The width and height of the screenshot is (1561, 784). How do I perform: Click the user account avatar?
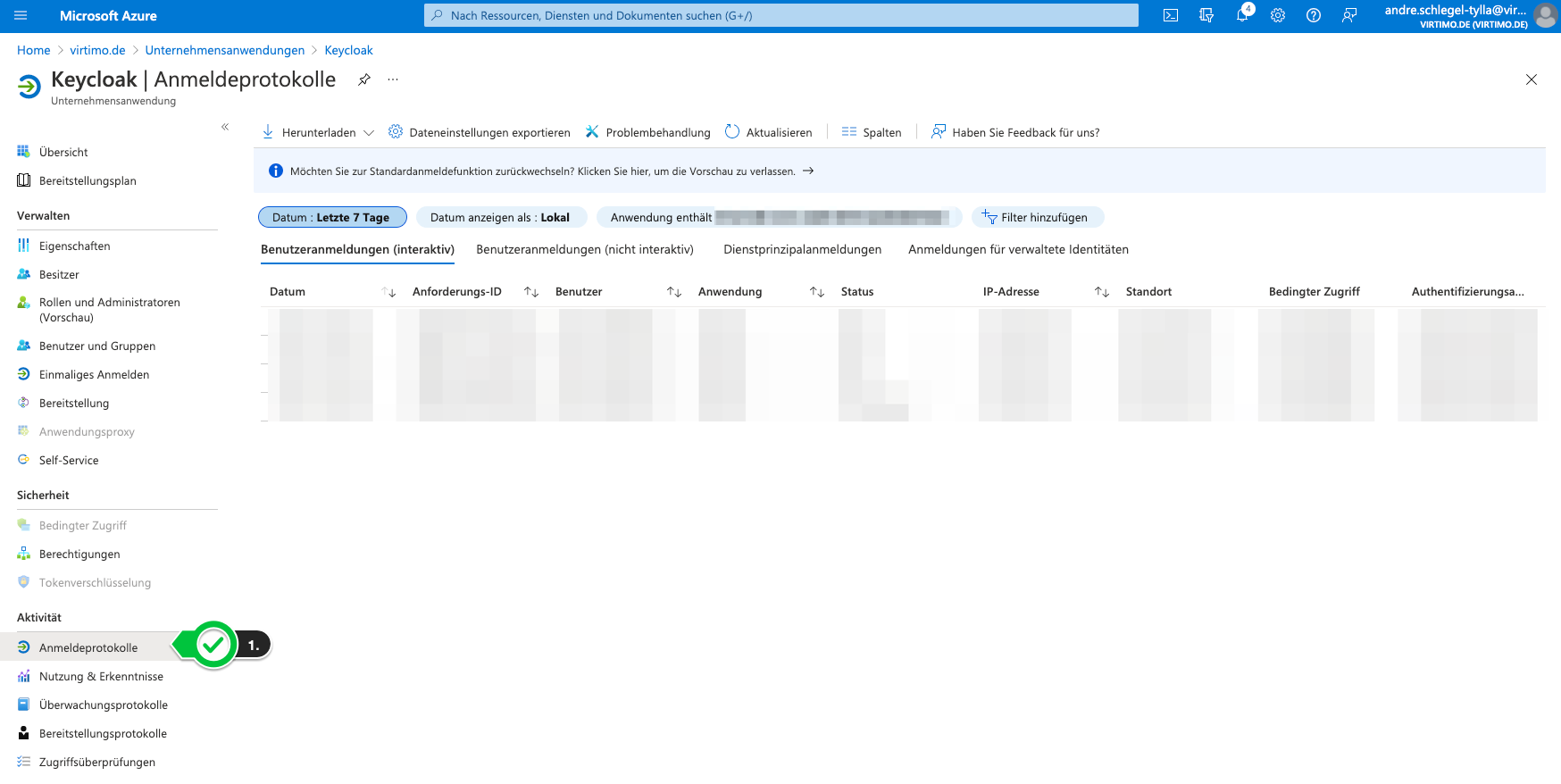[1545, 15]
